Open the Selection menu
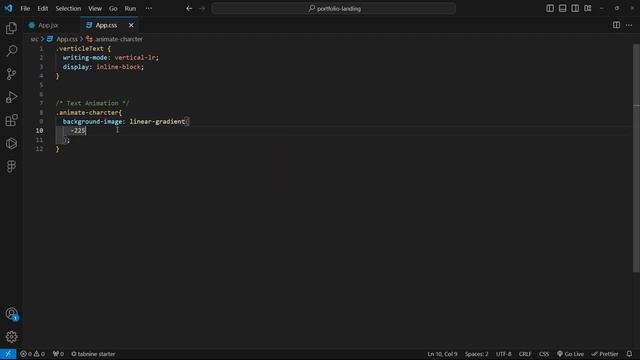 68,8
